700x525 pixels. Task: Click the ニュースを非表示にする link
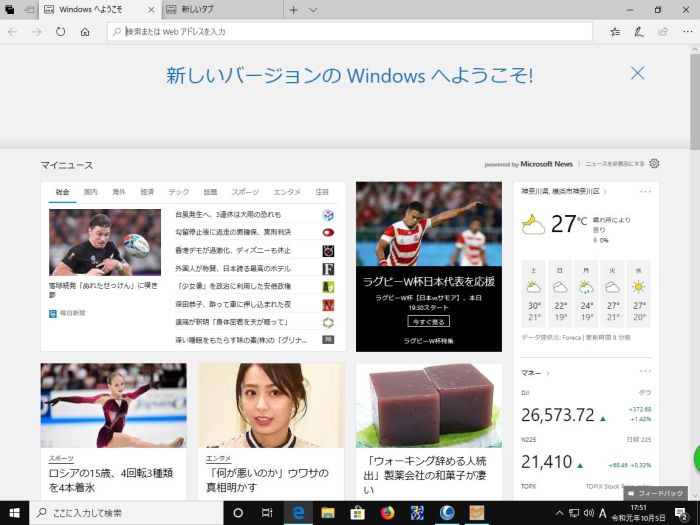[614, 163]
